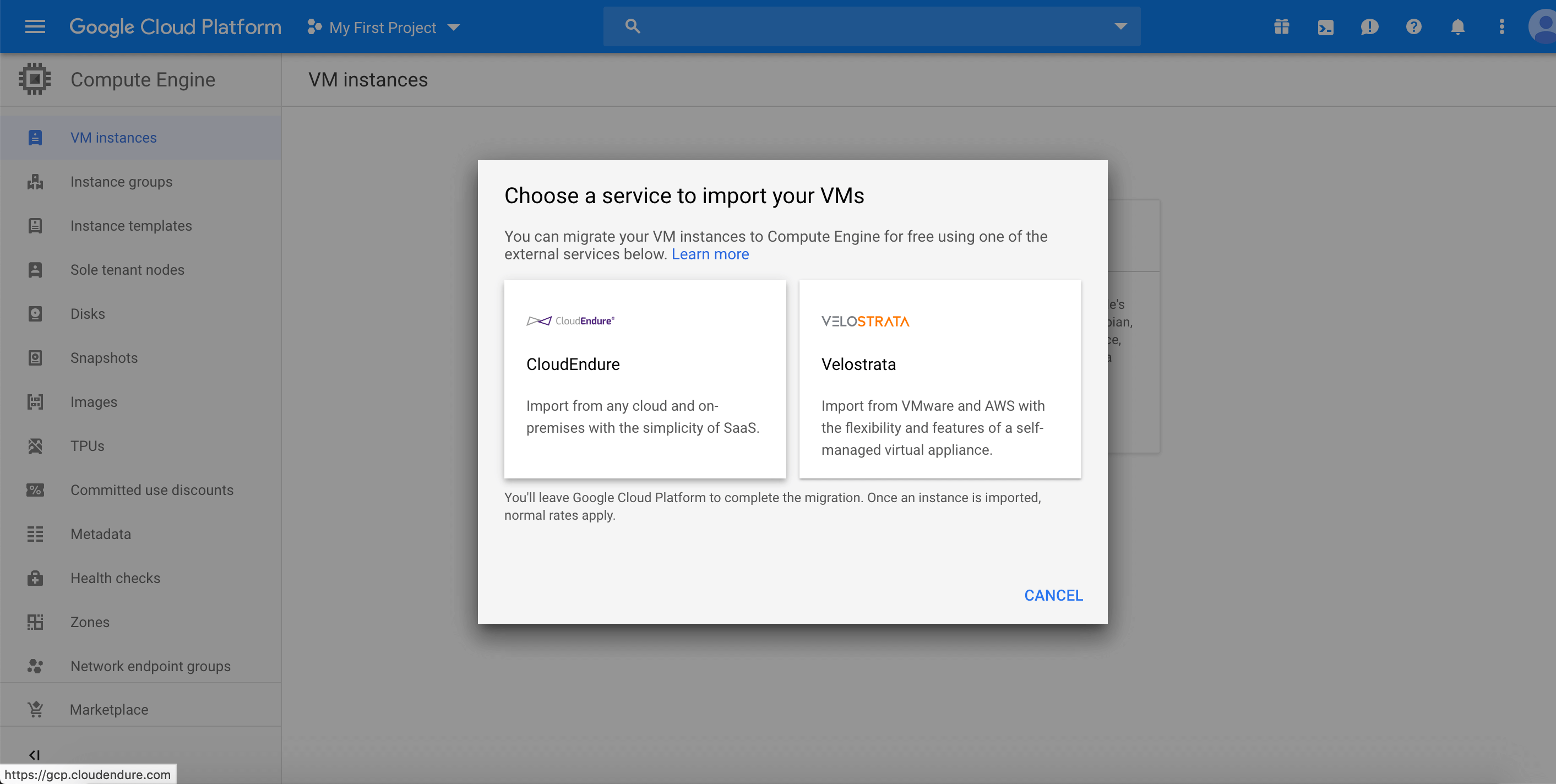Expand the search bar dropdown arrow
The height and width of the screenshot is (784, 1556).
click(x=1120, y=26)
